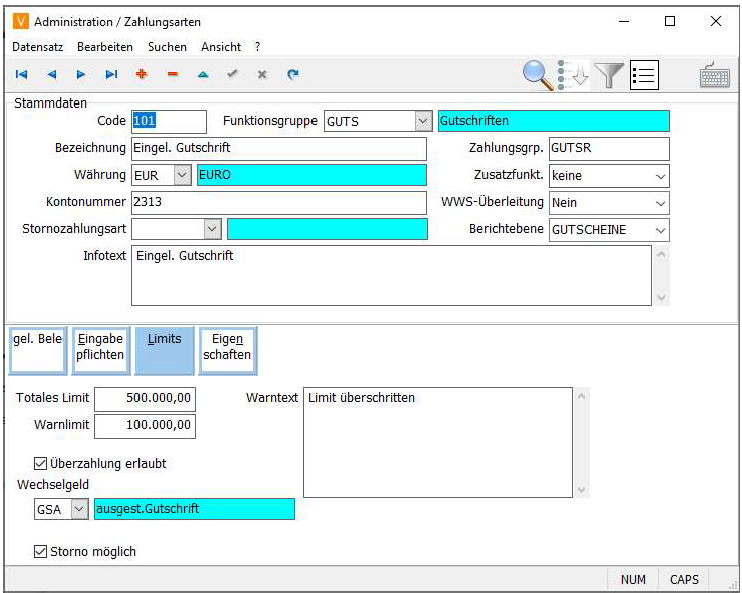Open the on-screen keyboard icon
This screenshot has height=593, width=742.
click(x=714, y=75)
